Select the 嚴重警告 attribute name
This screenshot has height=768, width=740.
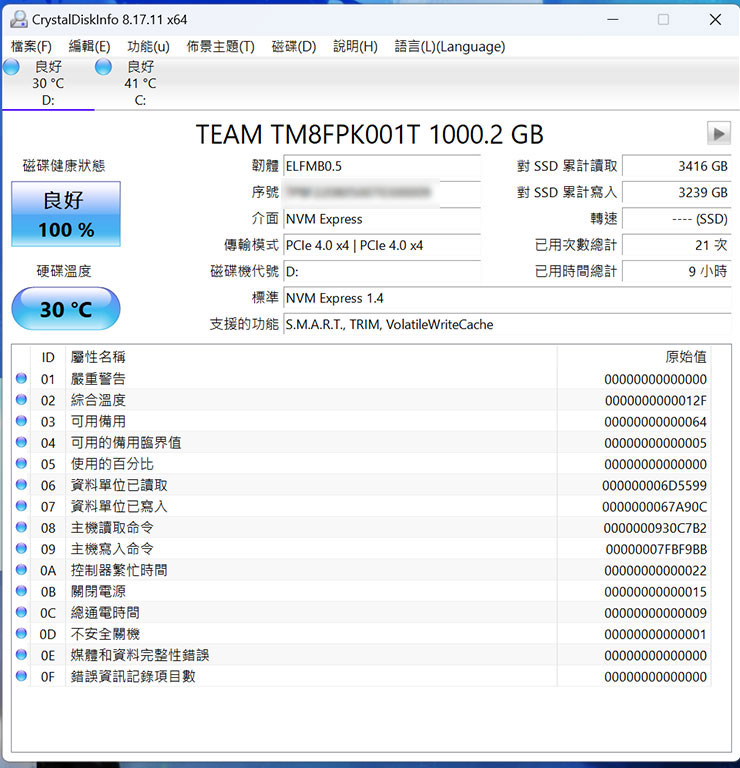point(98,379)
